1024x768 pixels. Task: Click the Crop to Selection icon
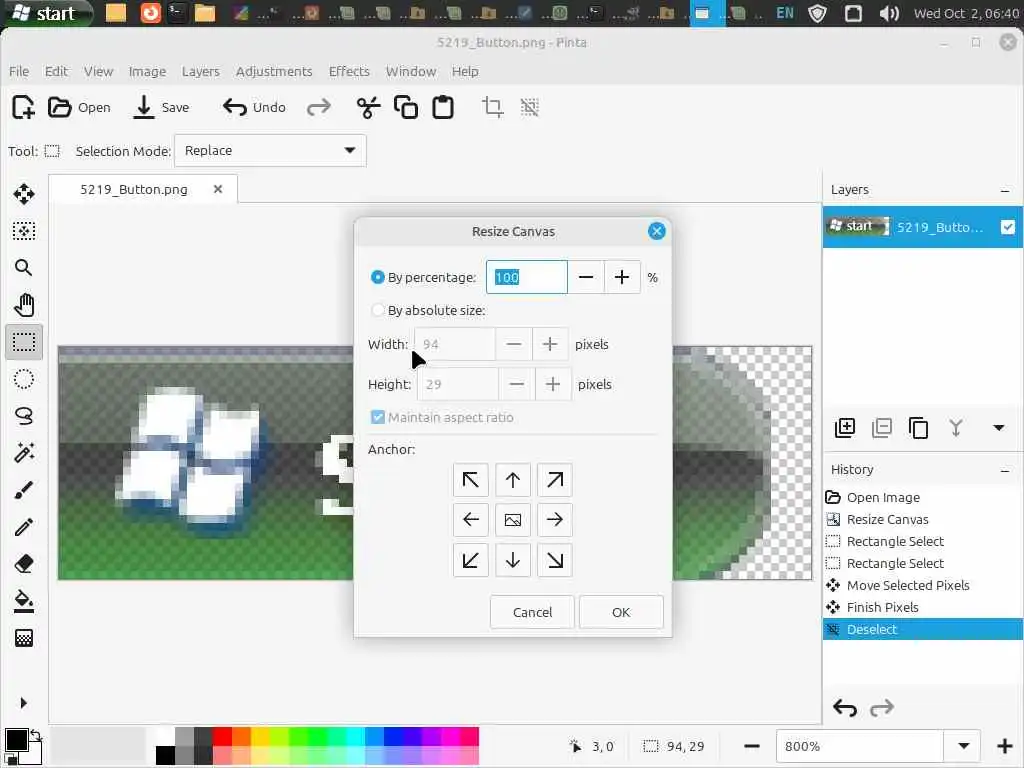[492, 107]
